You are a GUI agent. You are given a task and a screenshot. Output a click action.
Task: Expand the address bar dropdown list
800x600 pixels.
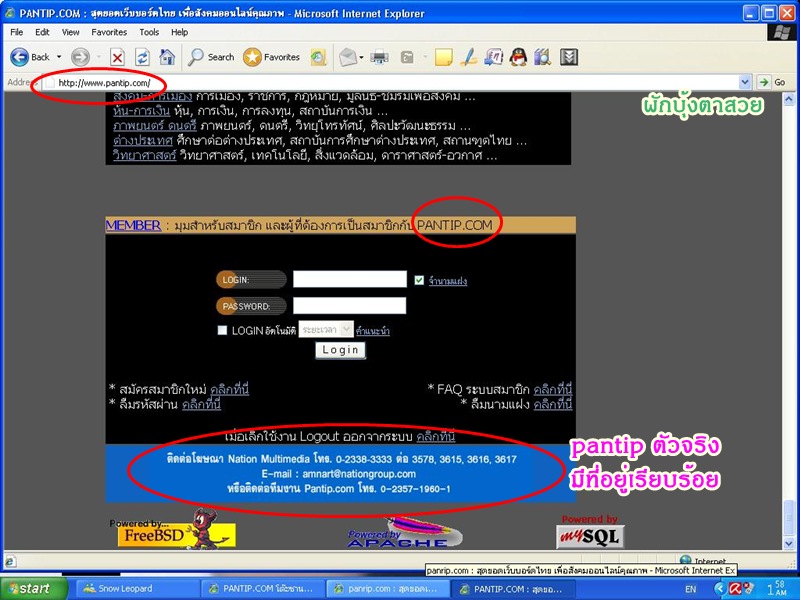745,82
